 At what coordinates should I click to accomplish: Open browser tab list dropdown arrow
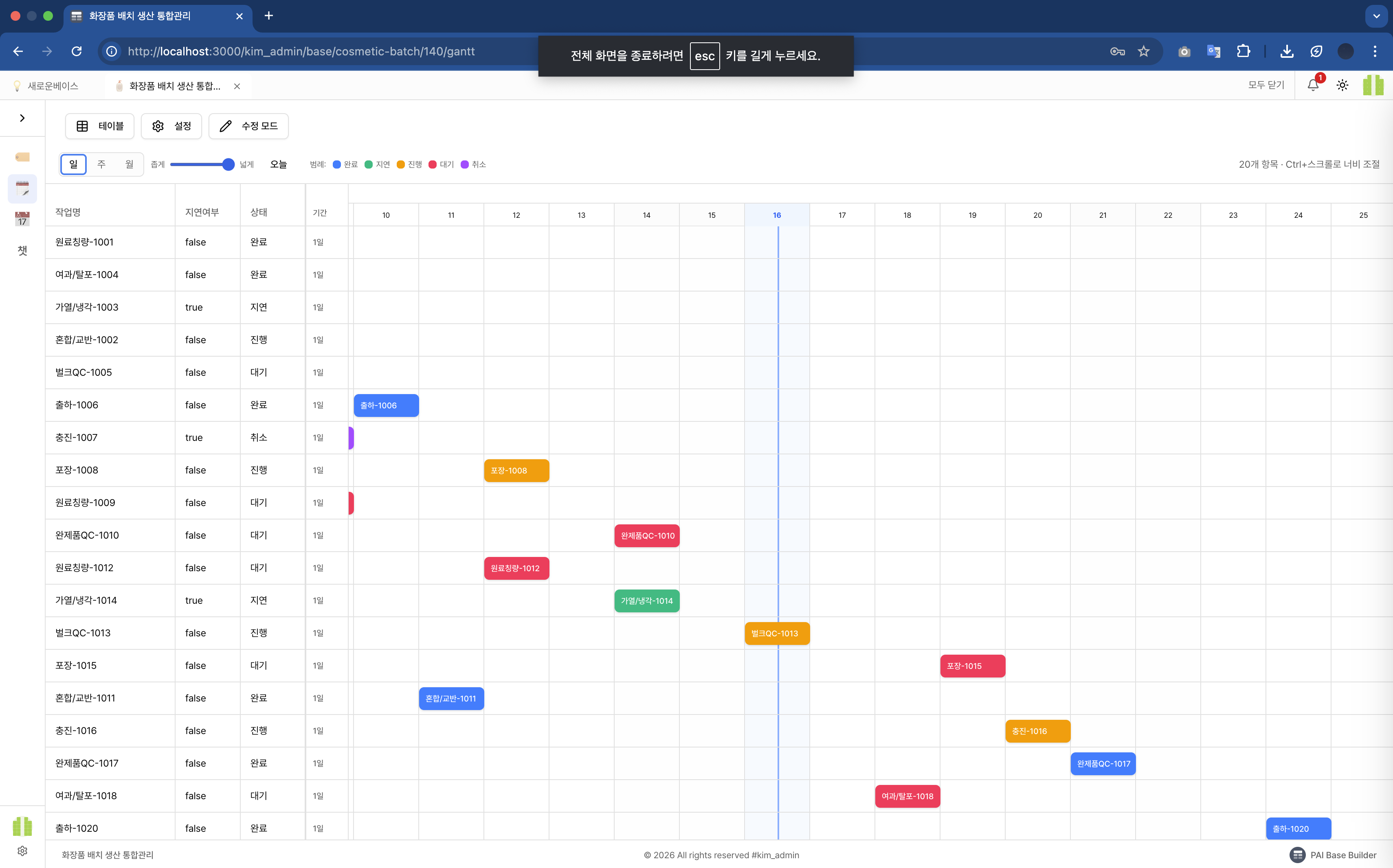pos(1376,16)
